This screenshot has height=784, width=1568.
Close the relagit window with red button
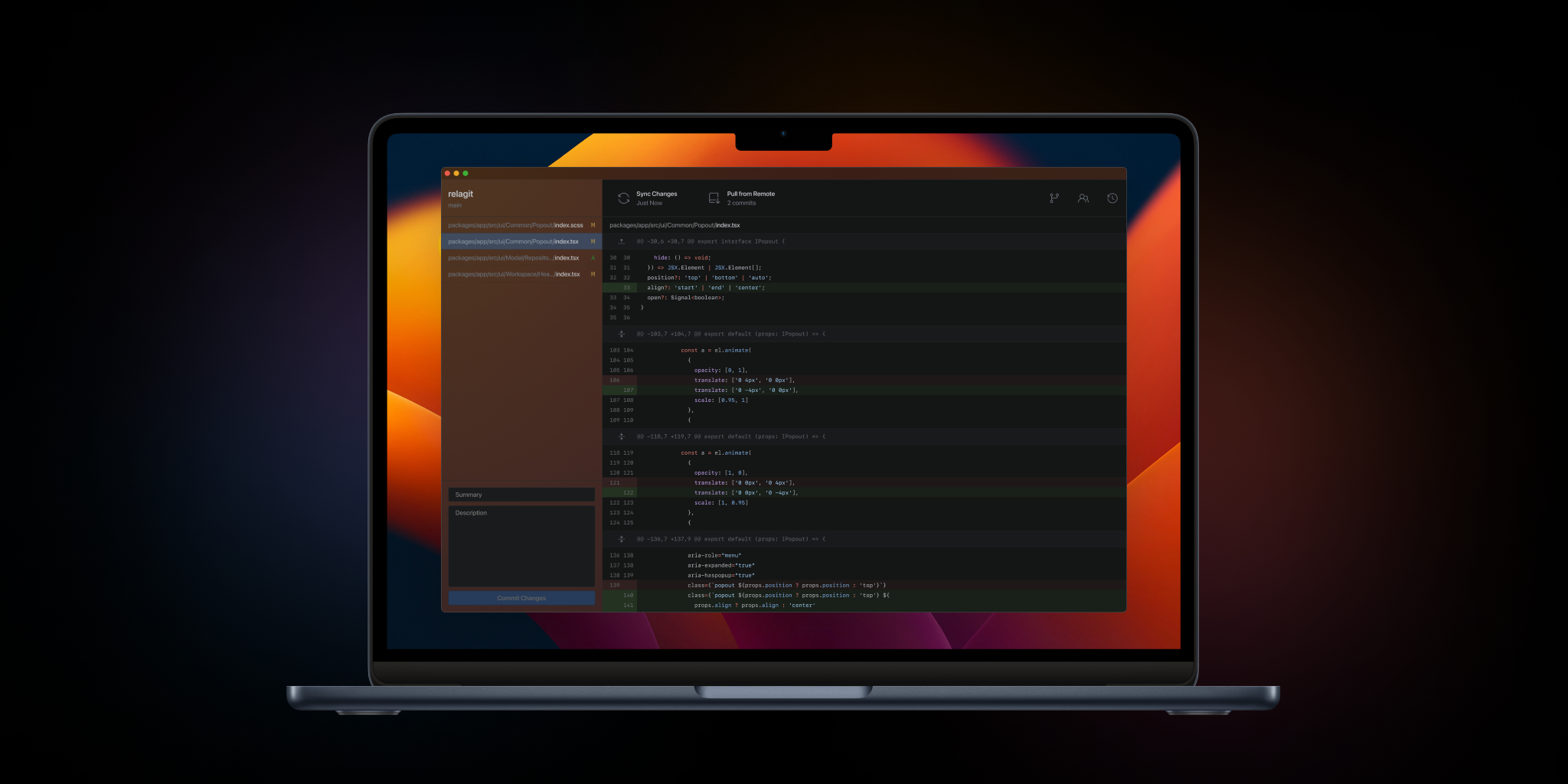coord(447,173)
